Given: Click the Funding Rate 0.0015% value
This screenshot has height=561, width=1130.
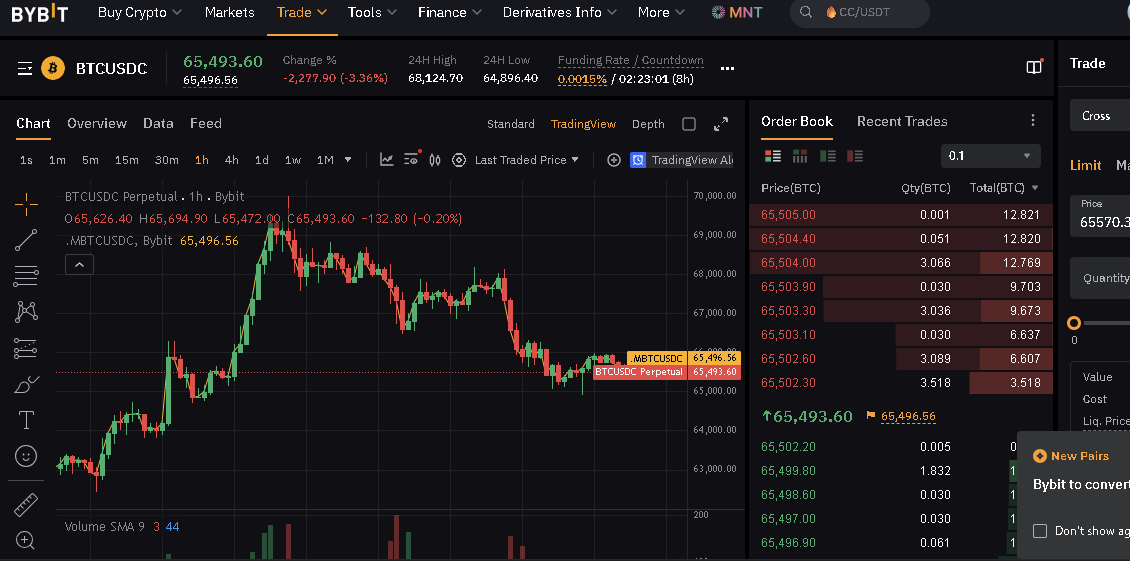Looking at the screenshot, I should [x=582, y=79].
